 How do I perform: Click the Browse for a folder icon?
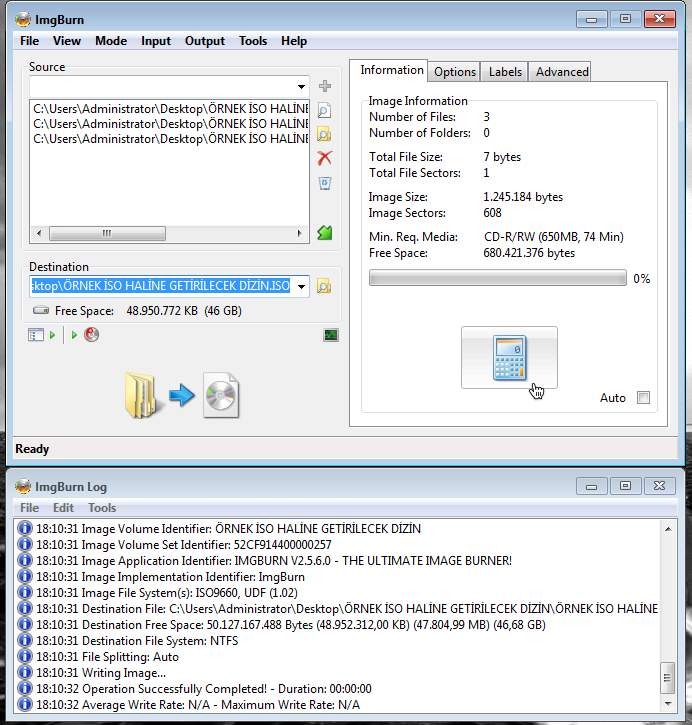click(x=325, y=134)
